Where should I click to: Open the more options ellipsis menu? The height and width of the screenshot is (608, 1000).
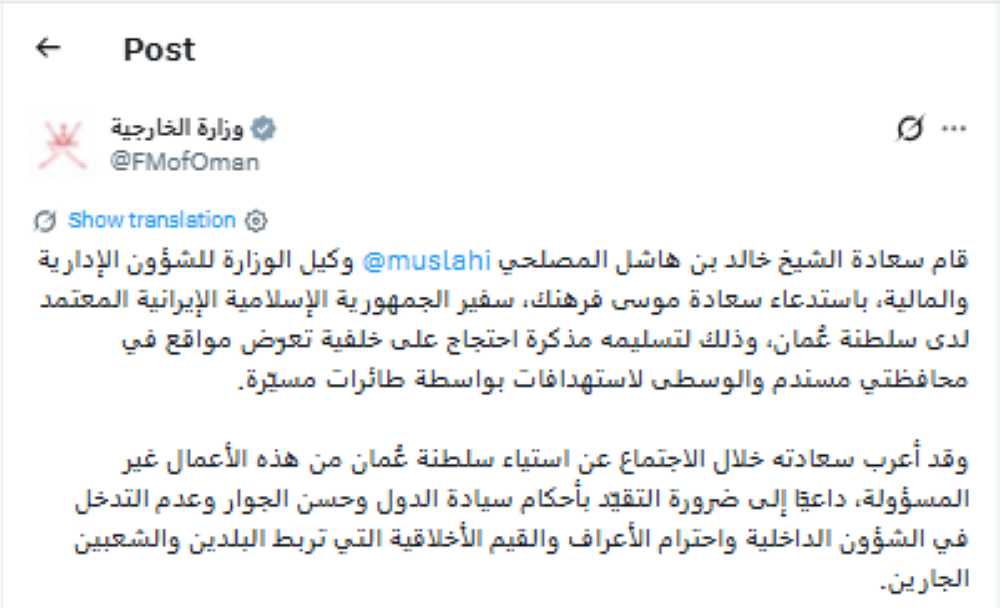tap(953, 129)
